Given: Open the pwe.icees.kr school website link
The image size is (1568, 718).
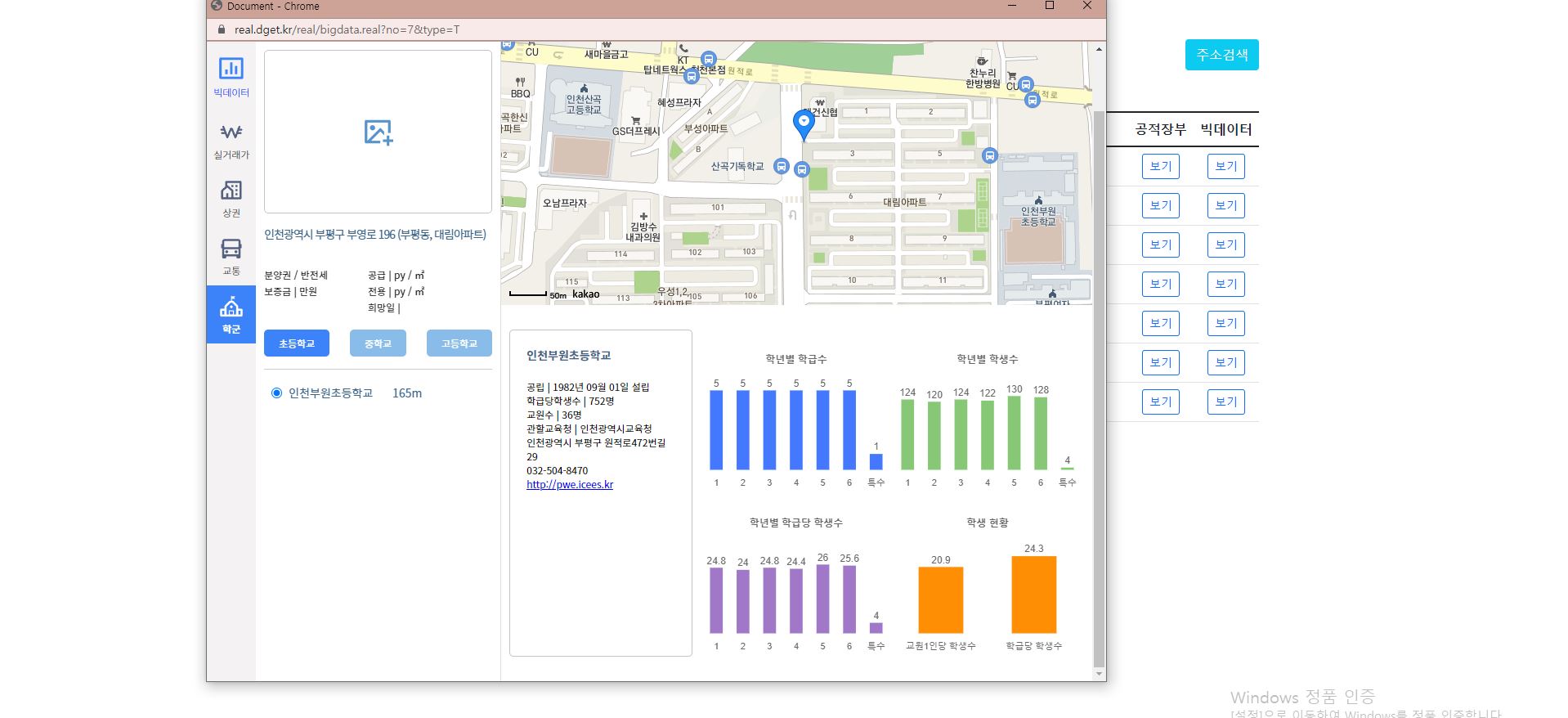Looking at the screenshot, I should [570, 485].
